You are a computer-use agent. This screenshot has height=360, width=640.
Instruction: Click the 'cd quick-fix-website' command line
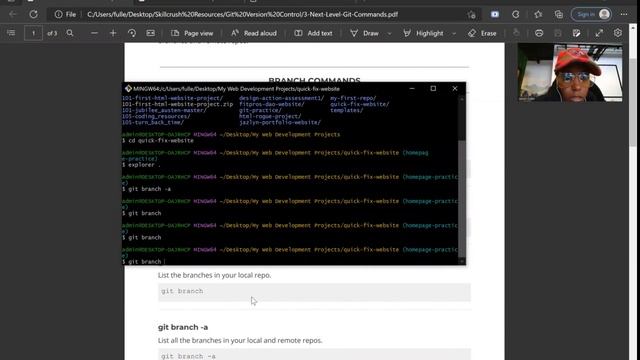[x=158, y=140]
